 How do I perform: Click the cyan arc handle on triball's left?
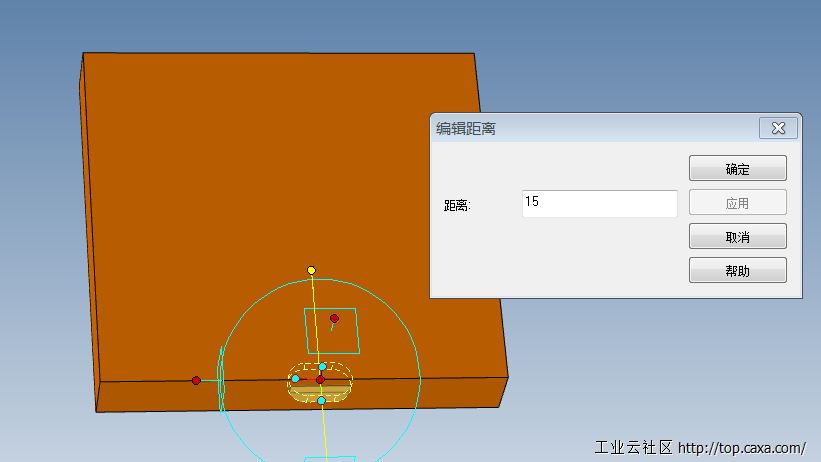(220, 380)
